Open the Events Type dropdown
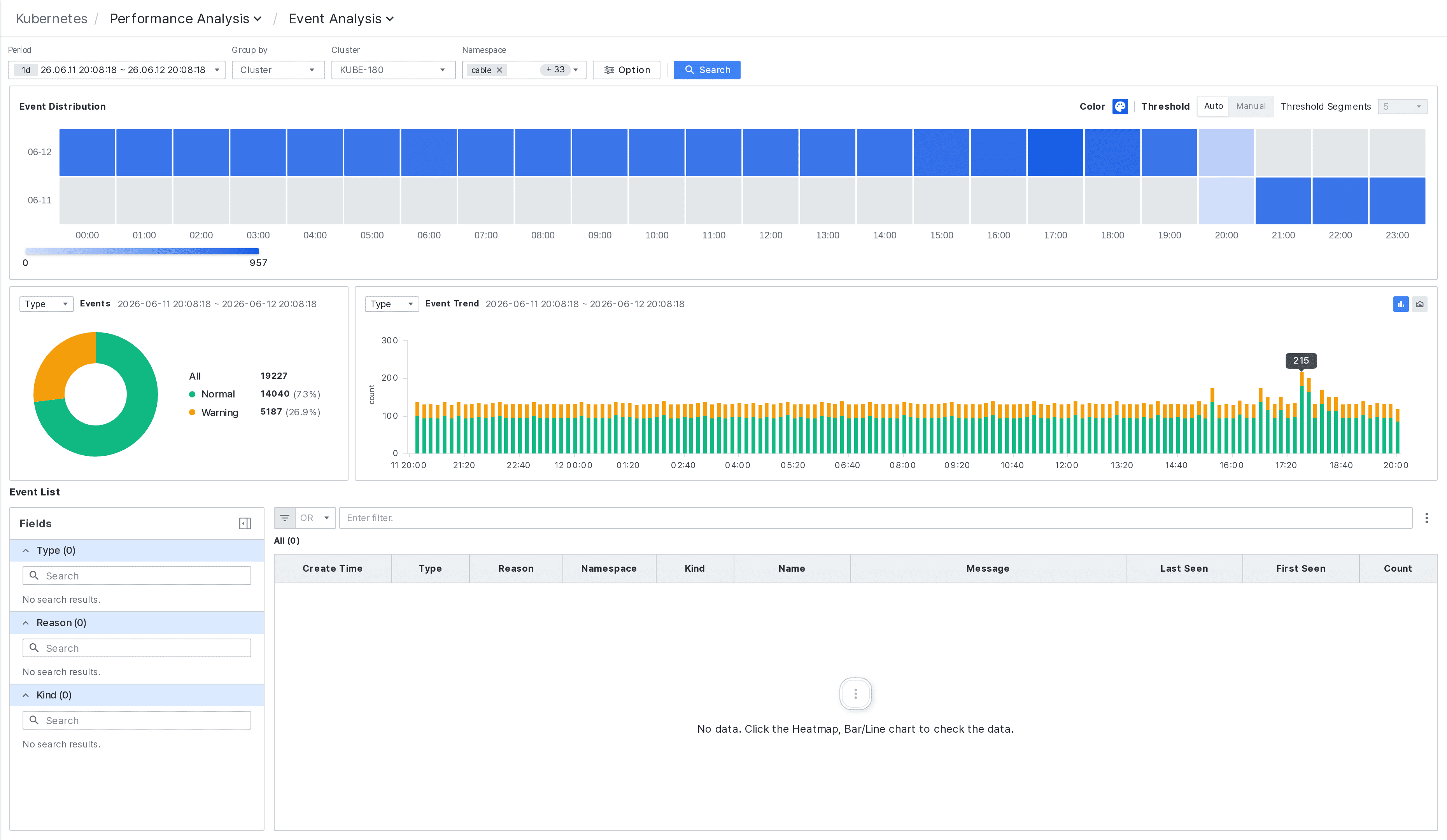This screenshot has height=840, width=1447. pyautogui.click(x=47, y=304)
